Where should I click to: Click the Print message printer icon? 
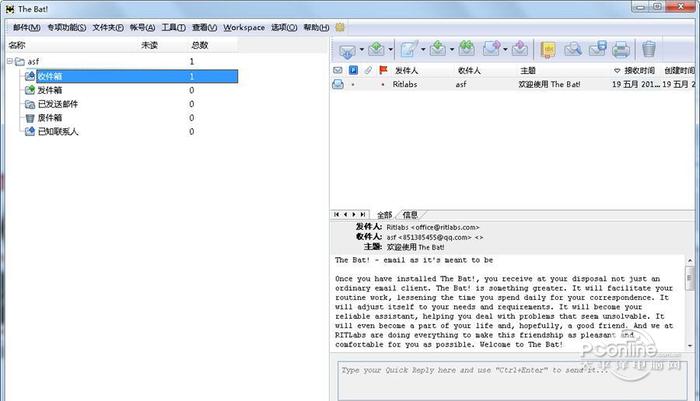tap(621, 50)
